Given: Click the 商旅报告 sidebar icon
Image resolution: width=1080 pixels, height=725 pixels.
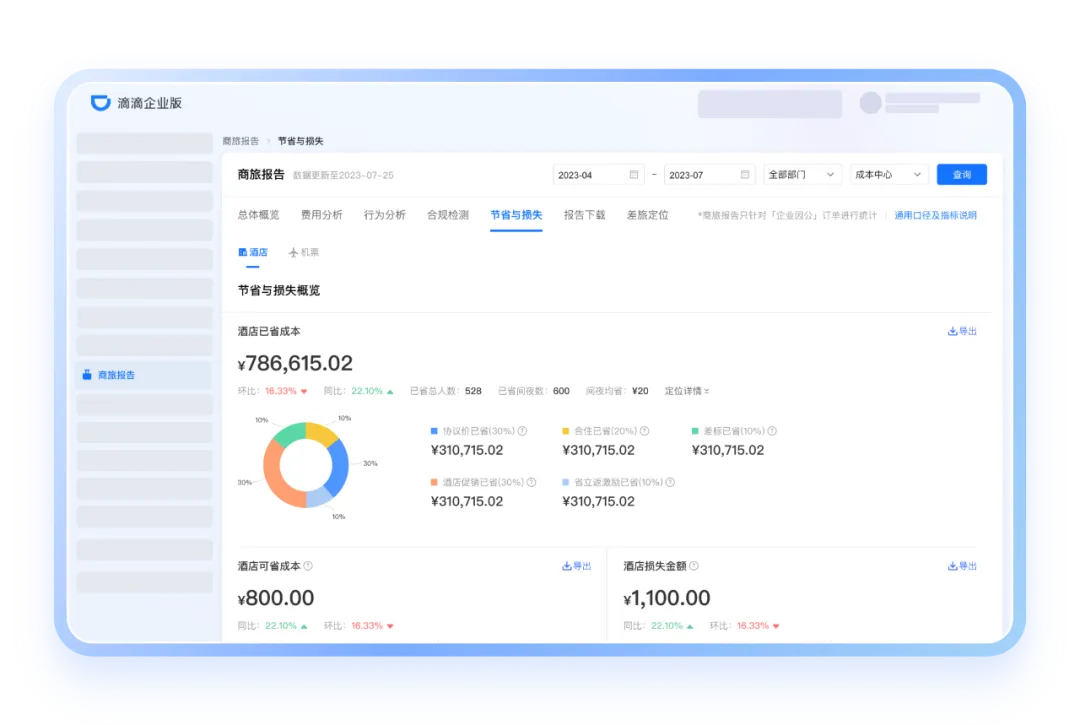Looking at the screenshot, I should click(87, 375).
